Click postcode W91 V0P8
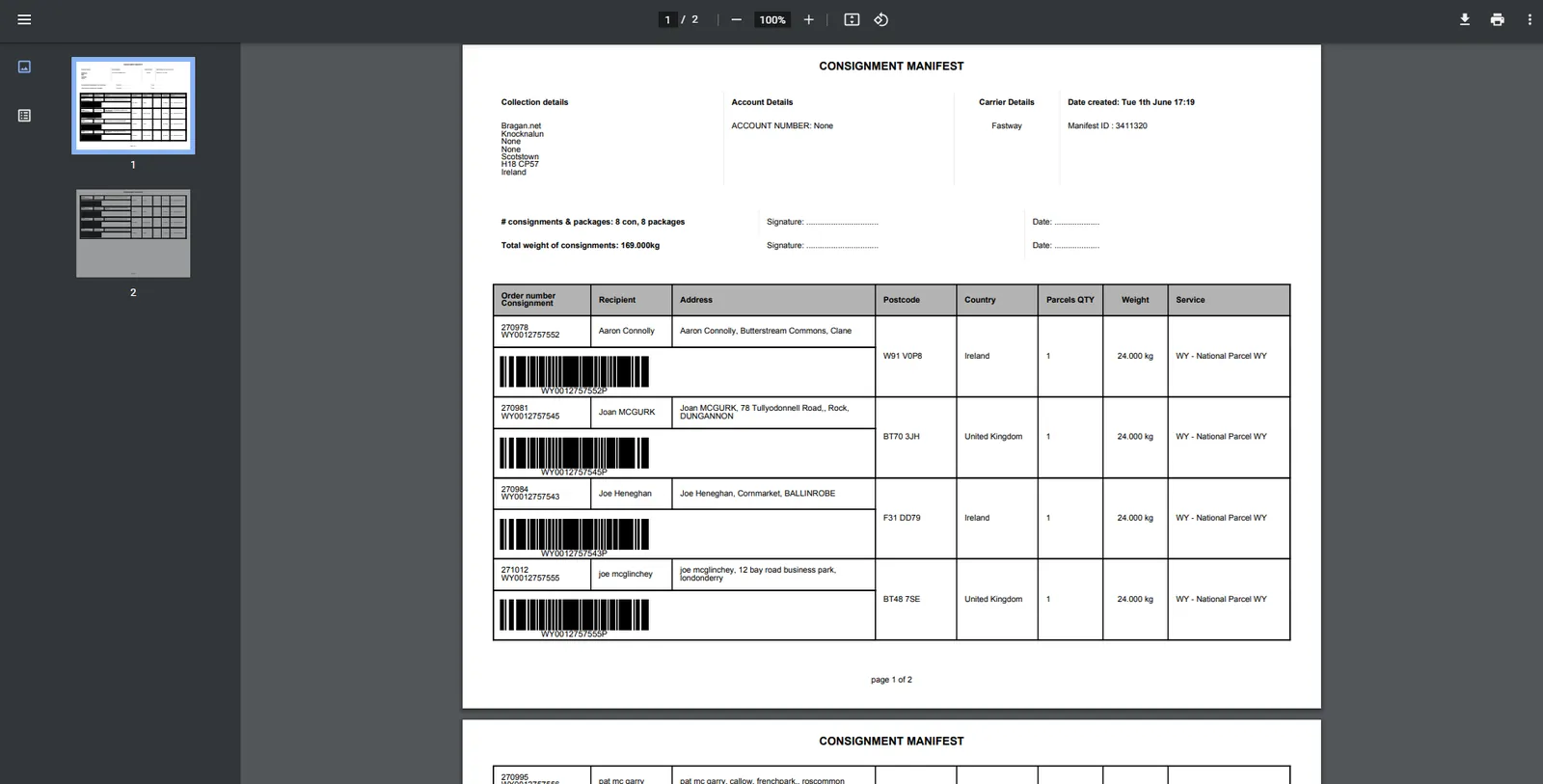 (903, 356)
